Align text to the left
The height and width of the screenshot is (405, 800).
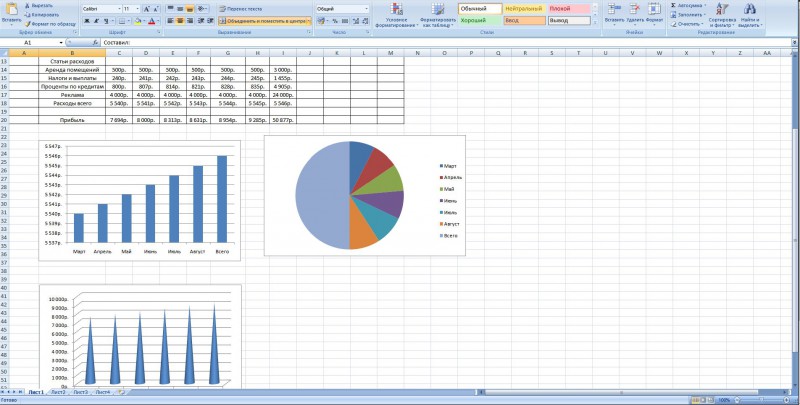pos(170,21)
